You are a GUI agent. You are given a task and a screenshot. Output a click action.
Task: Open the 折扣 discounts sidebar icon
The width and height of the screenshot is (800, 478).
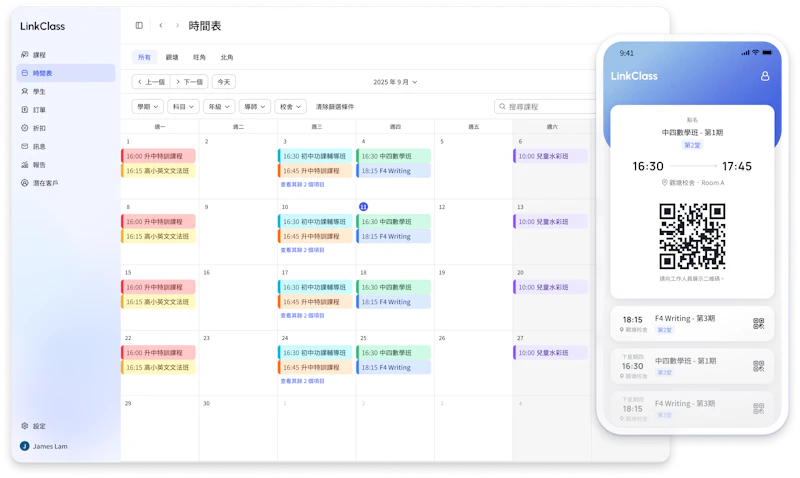point(24,128)
